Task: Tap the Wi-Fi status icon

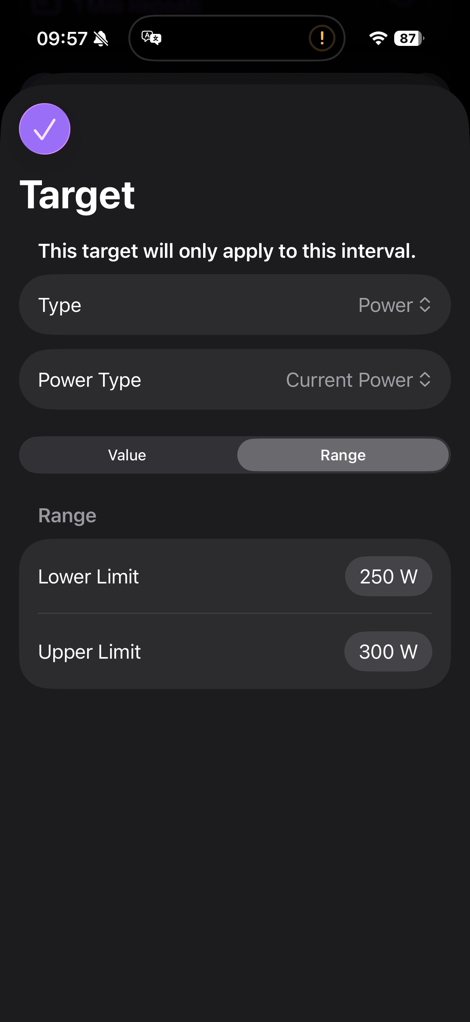Action: pos(377,38)
